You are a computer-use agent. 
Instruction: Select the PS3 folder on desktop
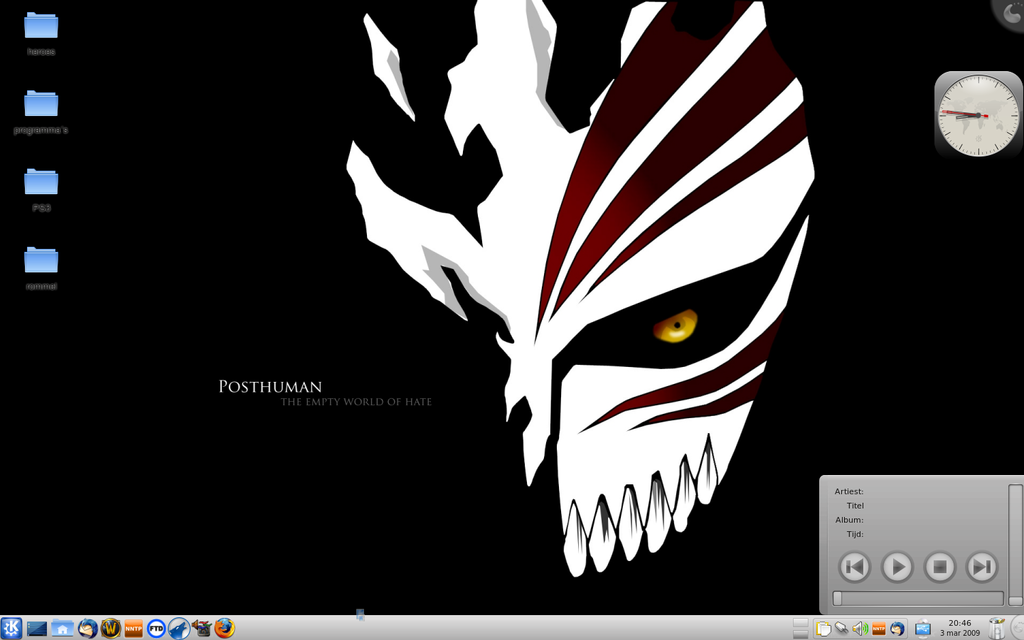point(41,189)
